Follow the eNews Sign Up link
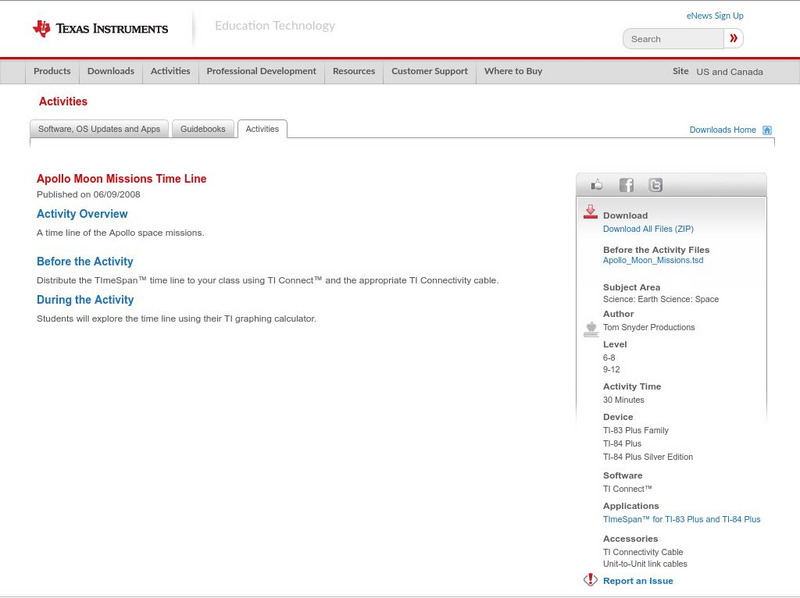800x598 pixels. coord(714,16)
